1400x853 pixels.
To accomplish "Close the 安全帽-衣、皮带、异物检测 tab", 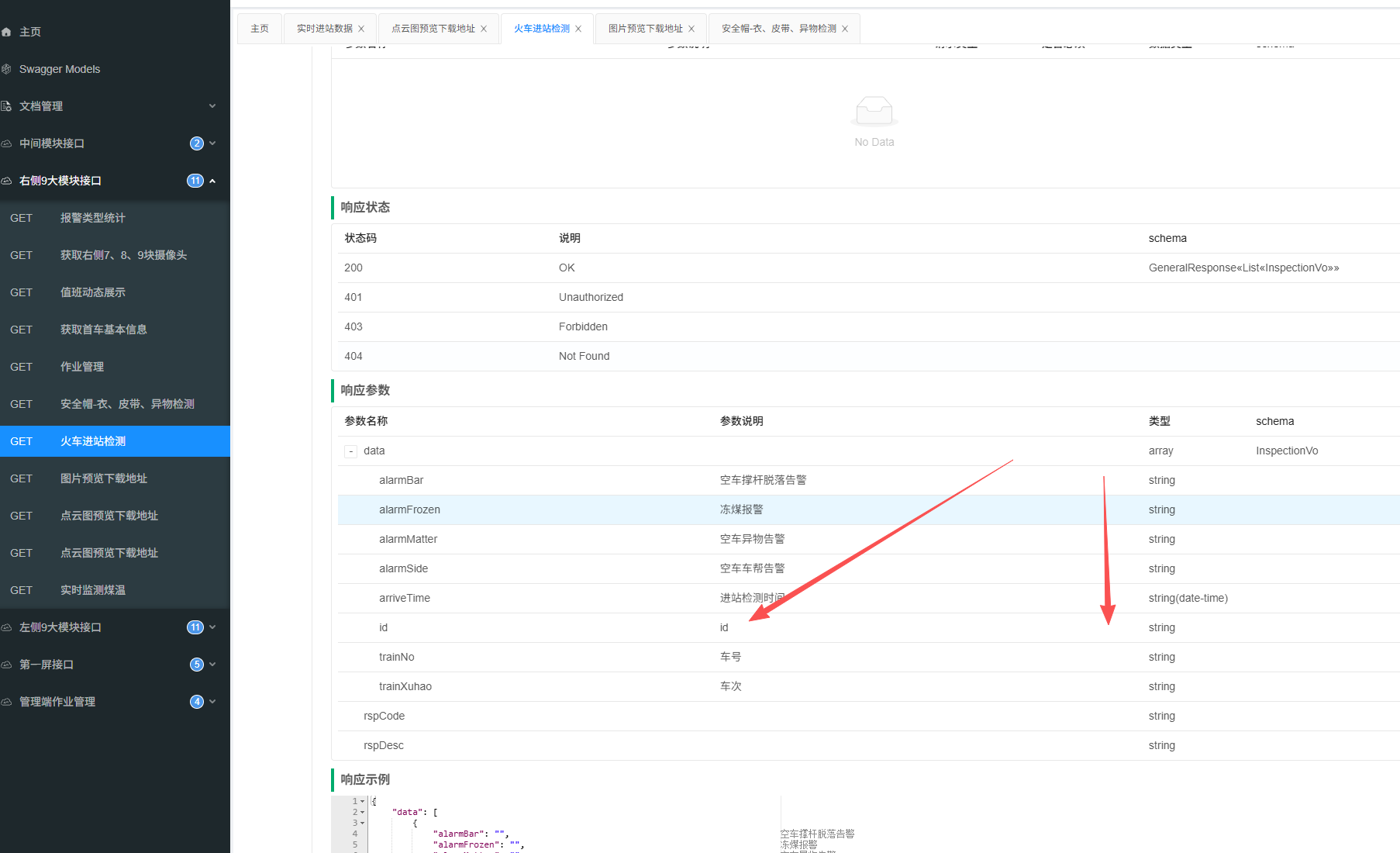I will coord(845,29).
